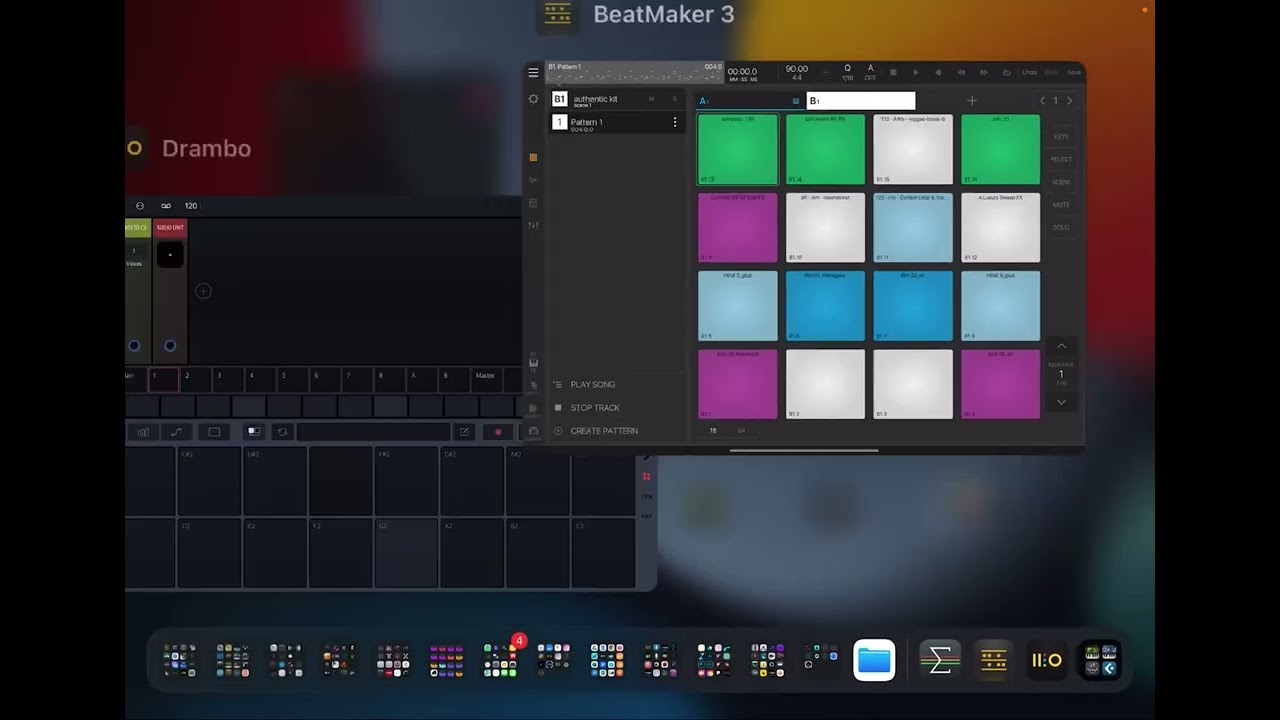The height and width of the screenshot is (720, 1280).
Task: Toggle the A automation OFF setting
Action: (870, 72)
